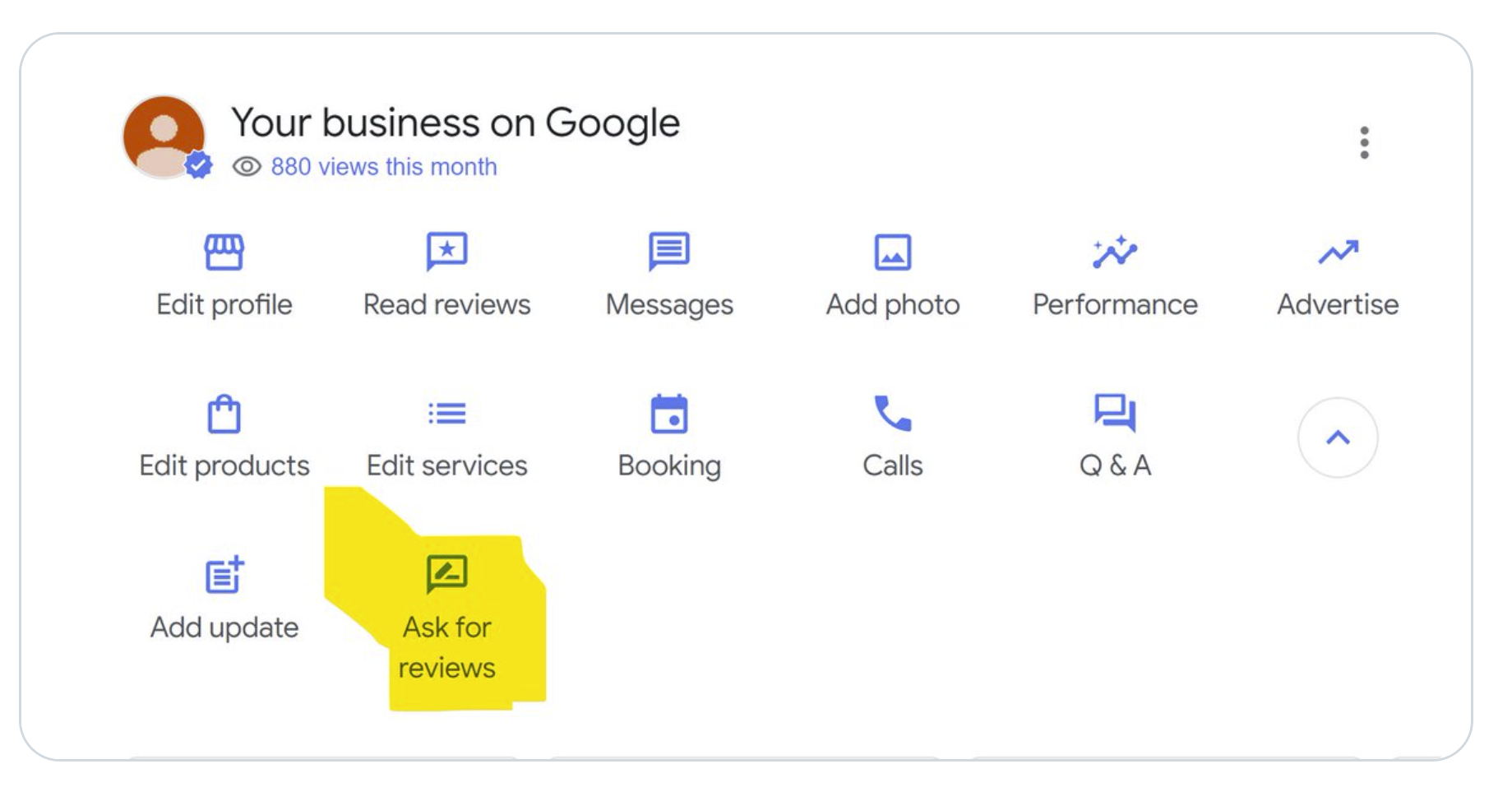Open the Booking calendar icon

[669, 414]
